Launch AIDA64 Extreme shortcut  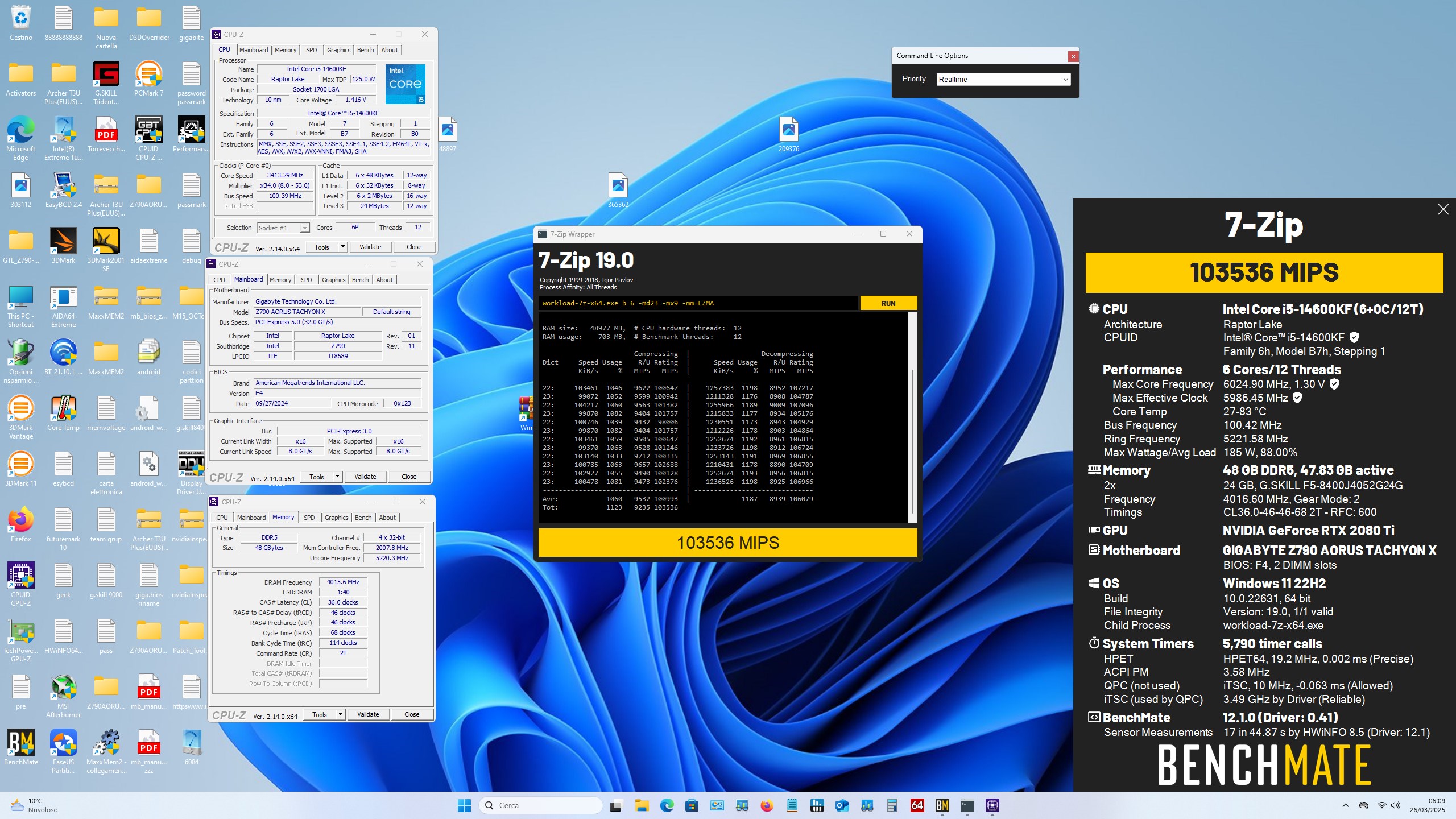pos(64,305)
